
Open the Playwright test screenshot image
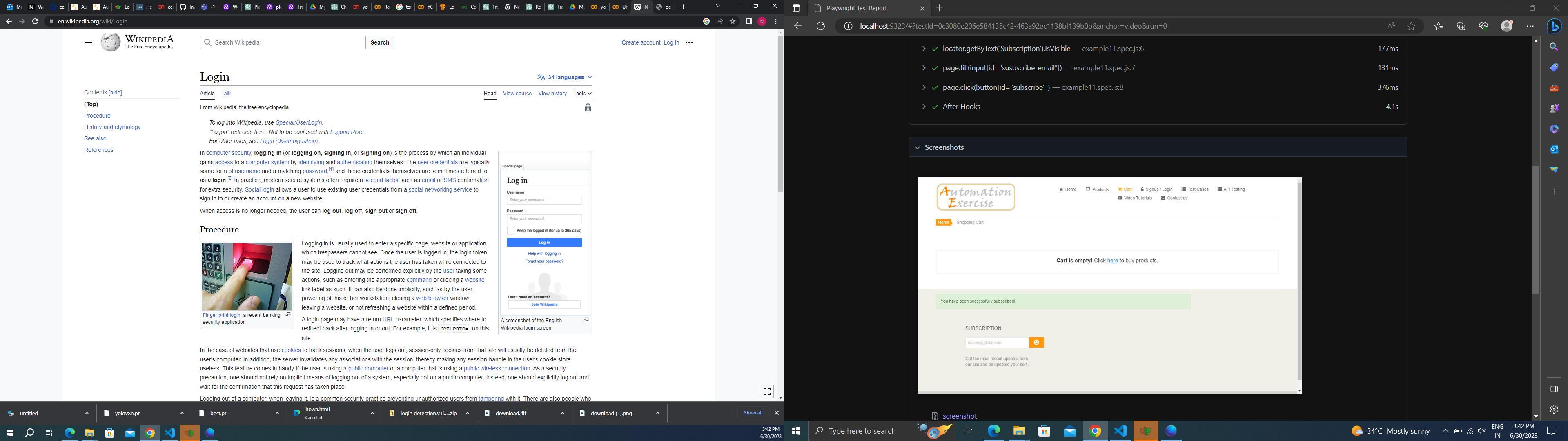pyautogui.click(x=1109, y=286)
